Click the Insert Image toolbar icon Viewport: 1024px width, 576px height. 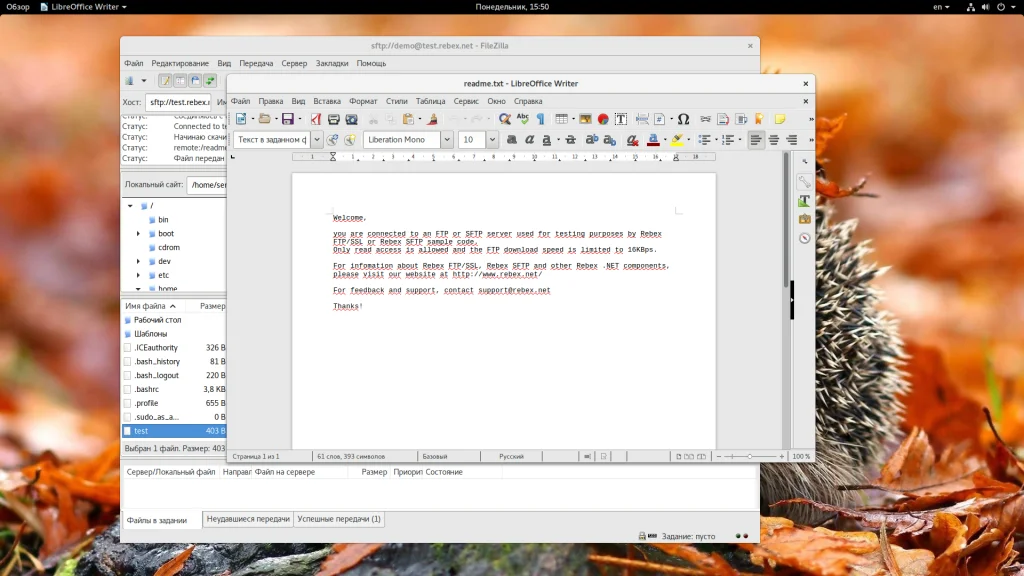pos(586,120)
